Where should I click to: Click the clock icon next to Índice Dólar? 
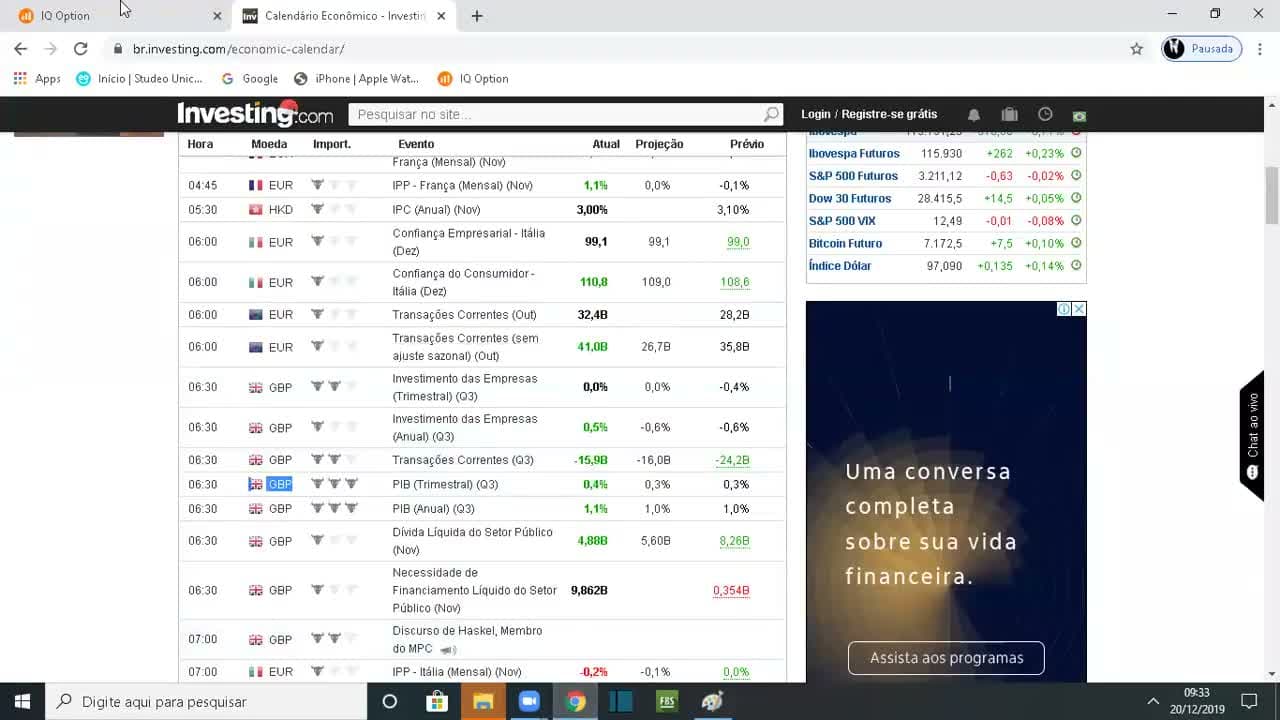coord(1076,265)
